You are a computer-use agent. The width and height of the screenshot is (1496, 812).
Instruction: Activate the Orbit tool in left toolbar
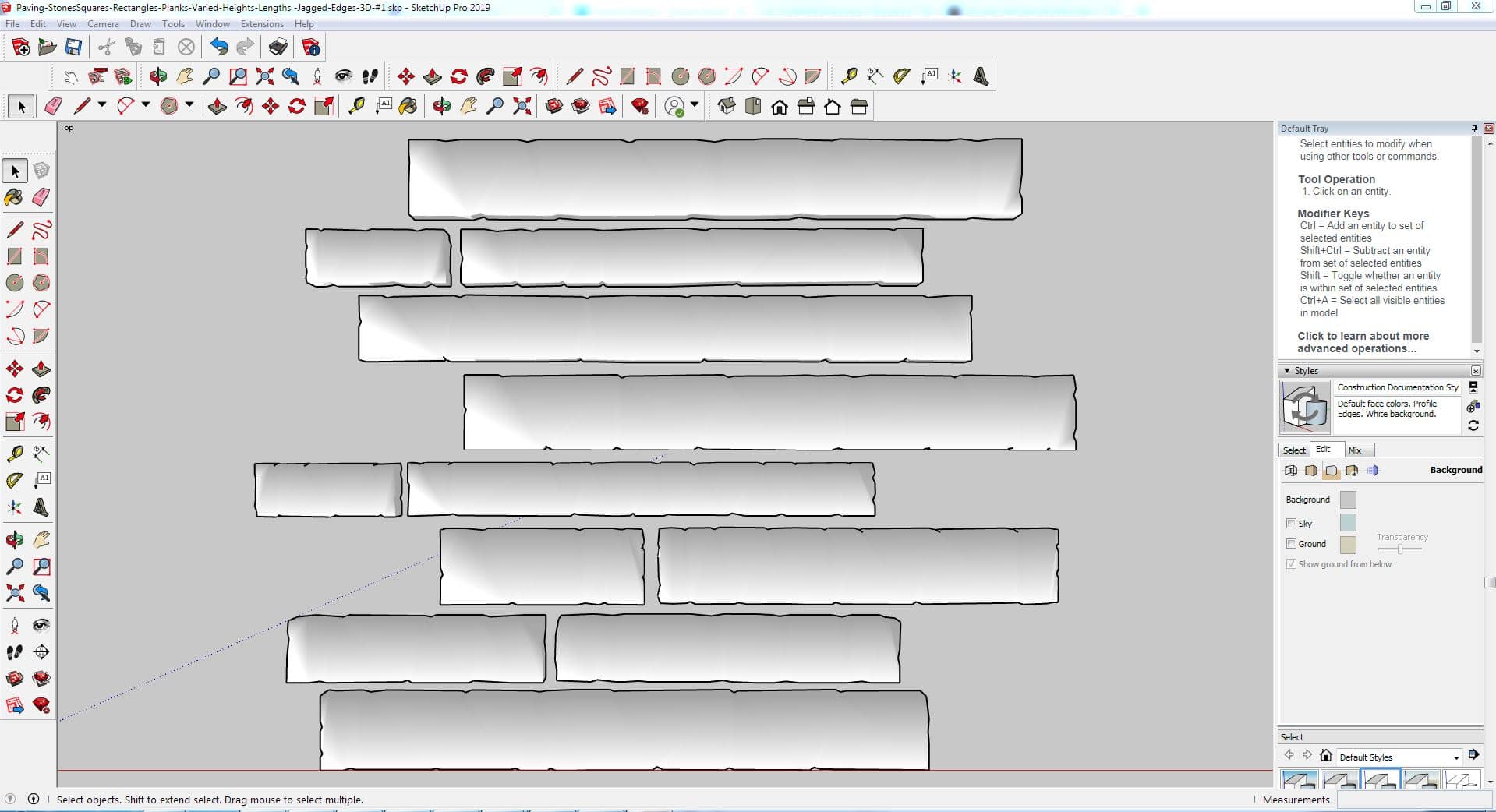[x=14, y=539]
